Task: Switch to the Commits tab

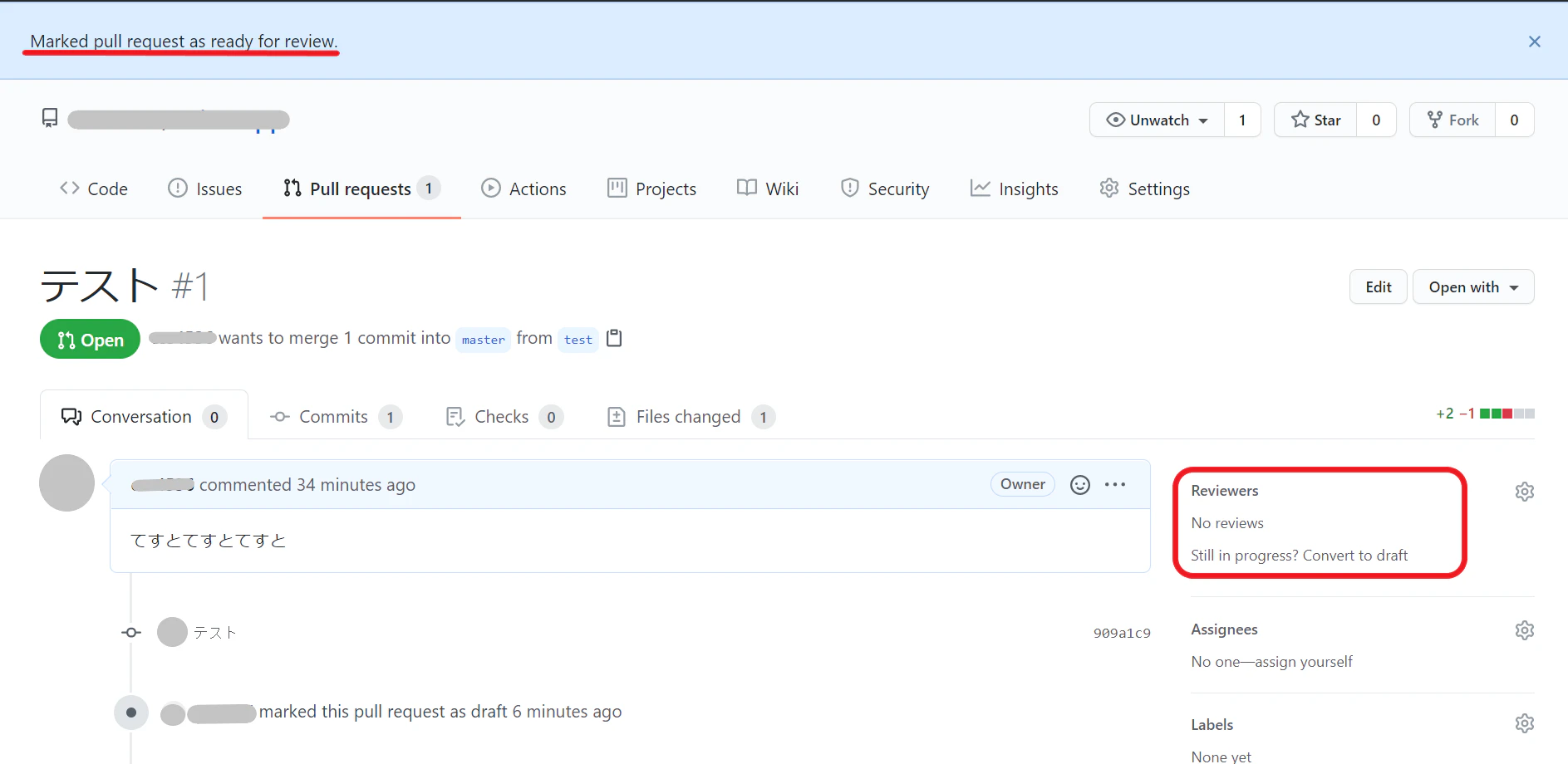Action: [x=336, y=416]
